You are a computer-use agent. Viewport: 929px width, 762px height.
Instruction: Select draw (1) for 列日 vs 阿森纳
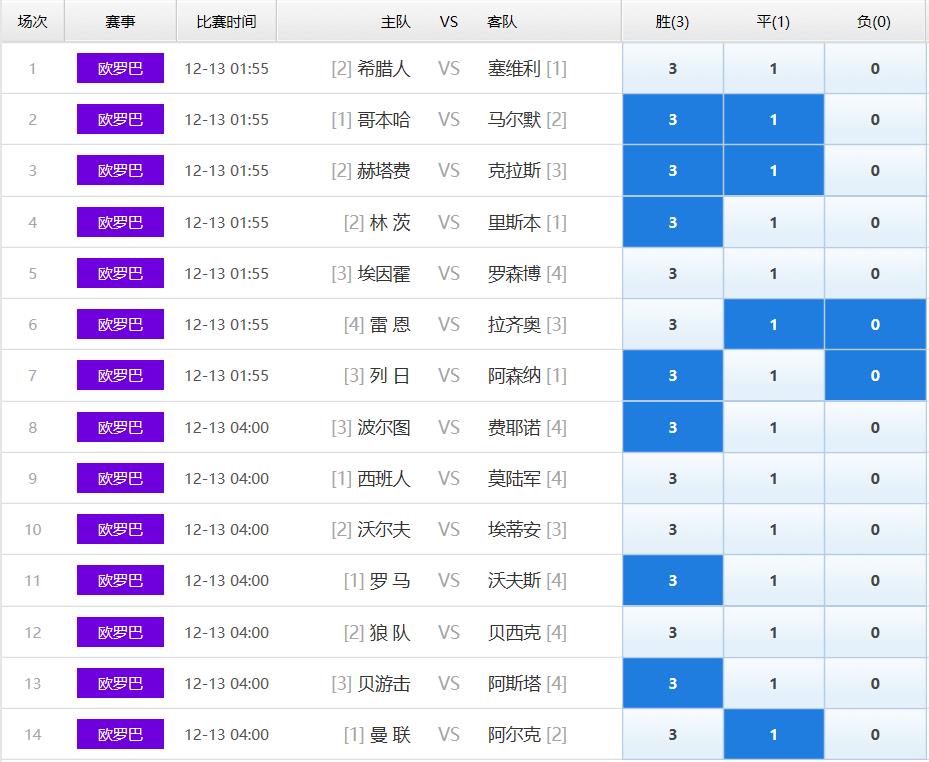tap(773, 376)
